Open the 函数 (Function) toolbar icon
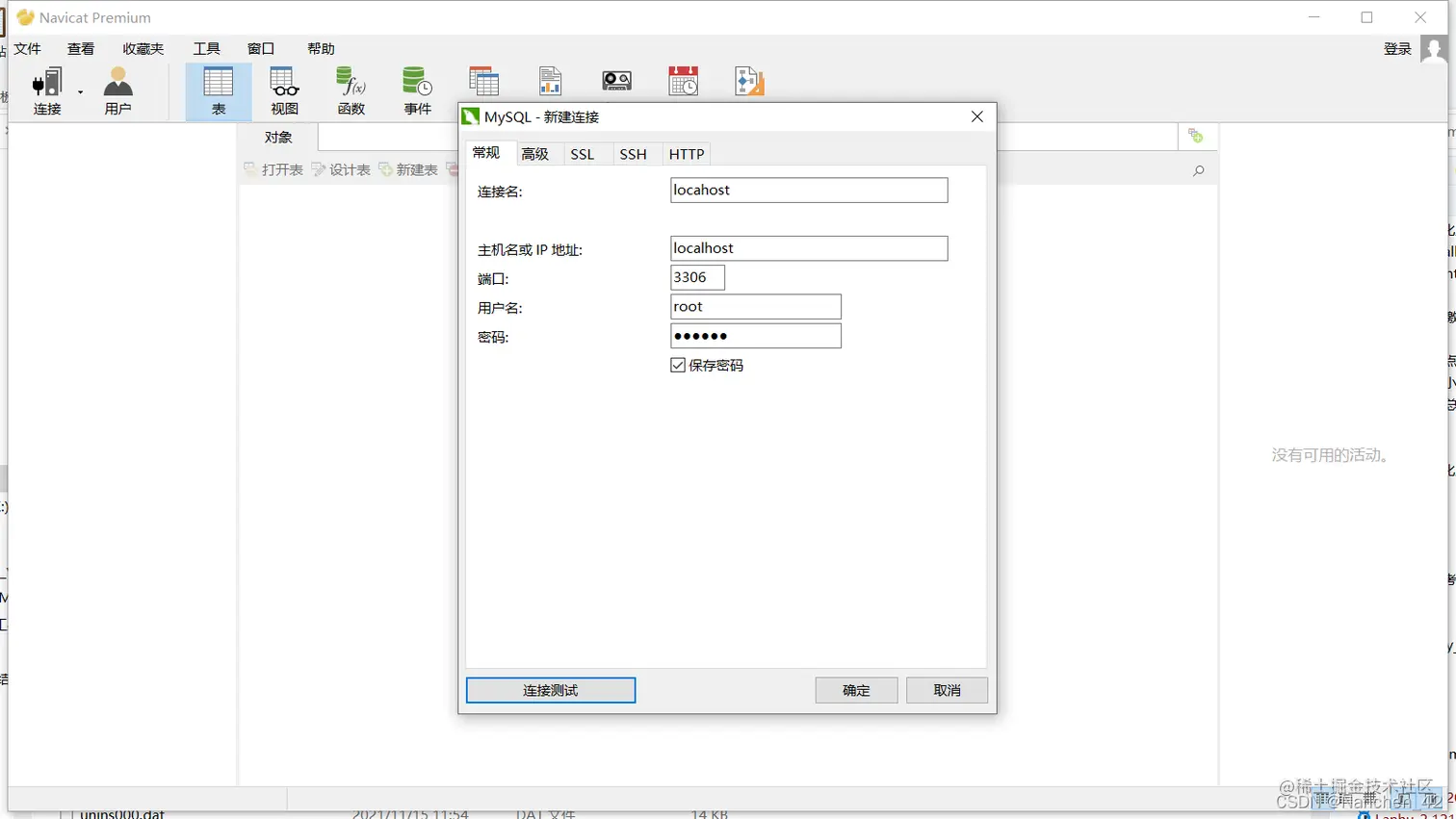Image resolution: width=1456 pixels, height=819 pixels. tap(351, 91)
